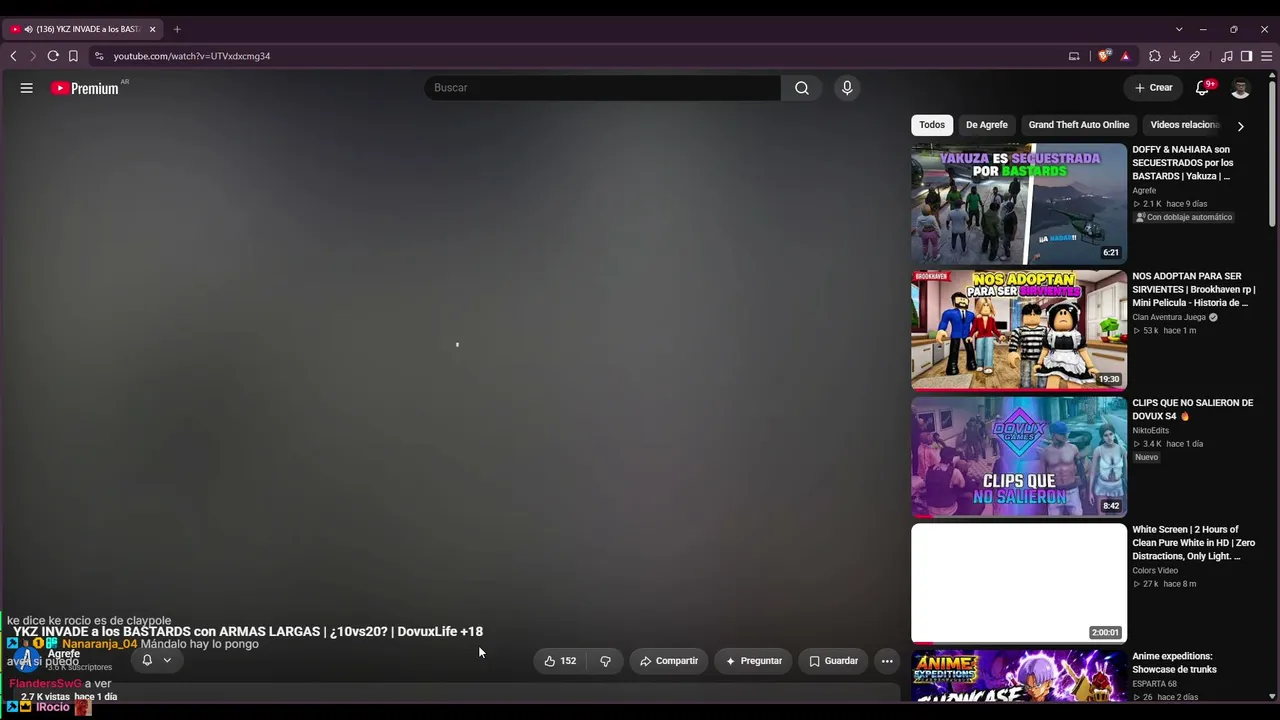Select the De Agrefe filter chip
The height and width of the screenshot is (720, 1280).
point(987,125)
